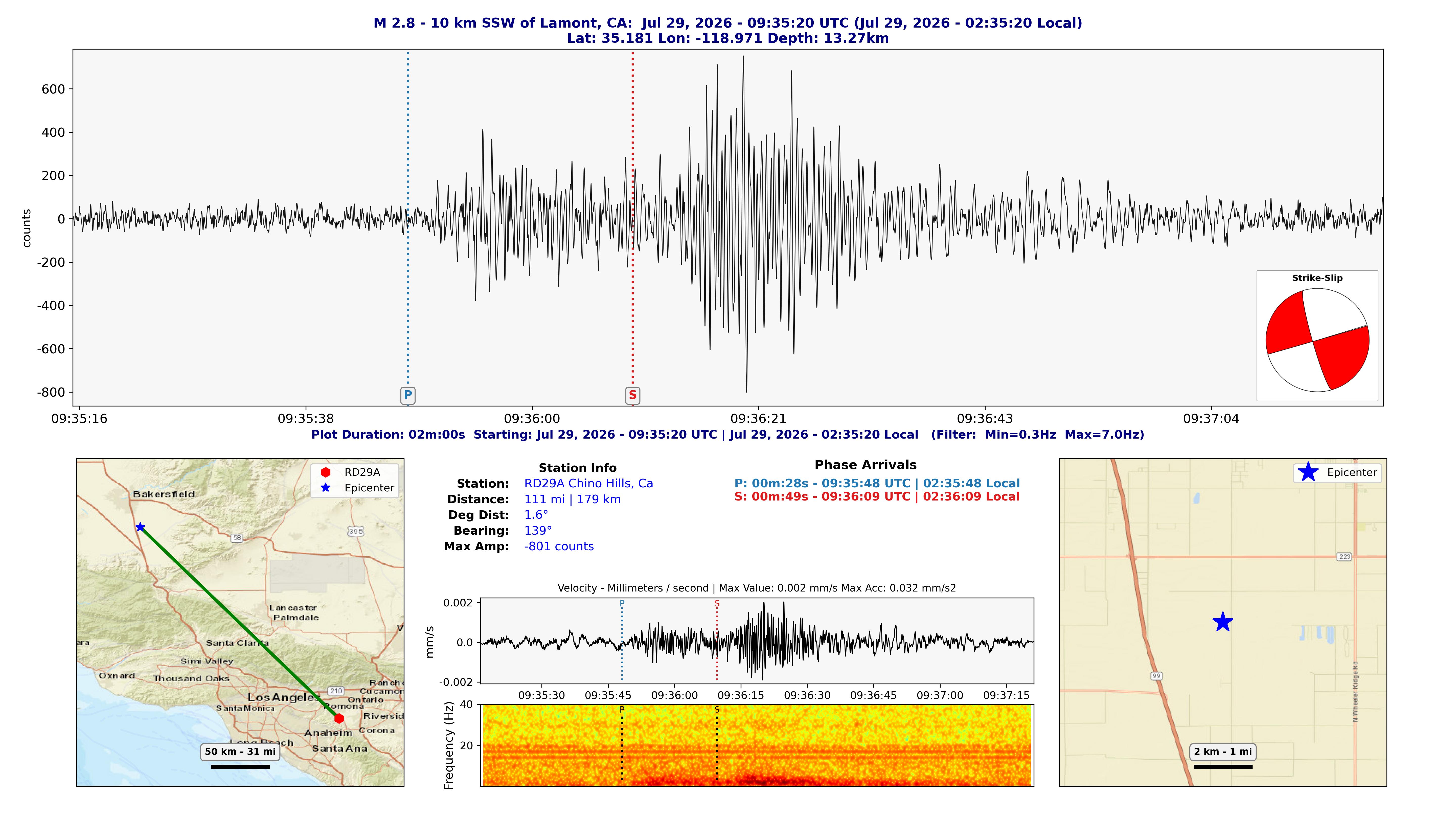Click the green station-to-epicenter path line
Viewport: 1456px width, 819px height.
pyautogui.click(x=239, y=622)
